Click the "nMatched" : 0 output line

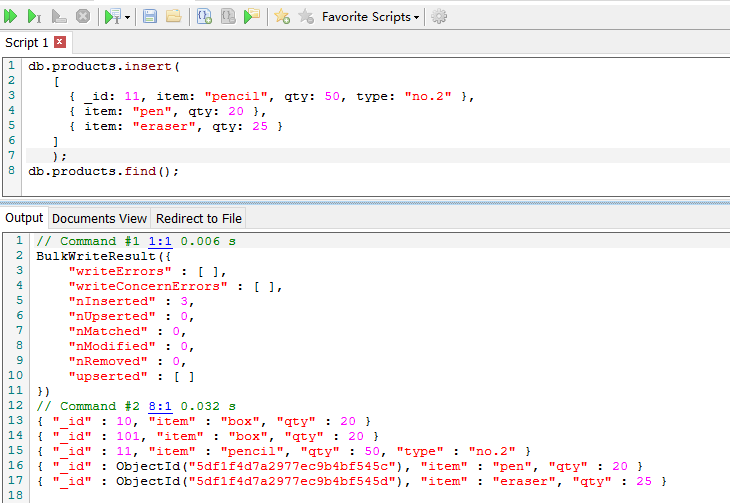[128, 331]
